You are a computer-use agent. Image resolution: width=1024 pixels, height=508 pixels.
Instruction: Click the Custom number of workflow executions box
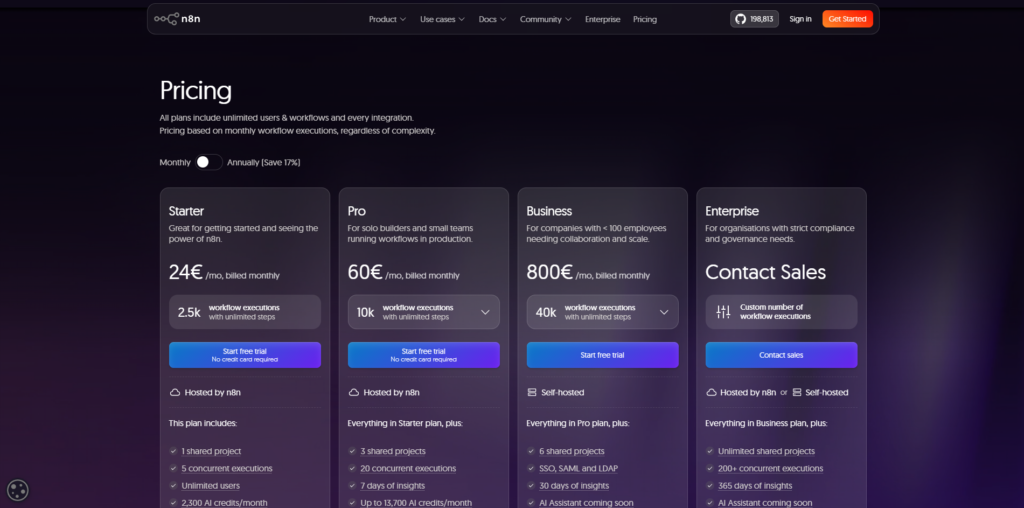tap(781, 312)
